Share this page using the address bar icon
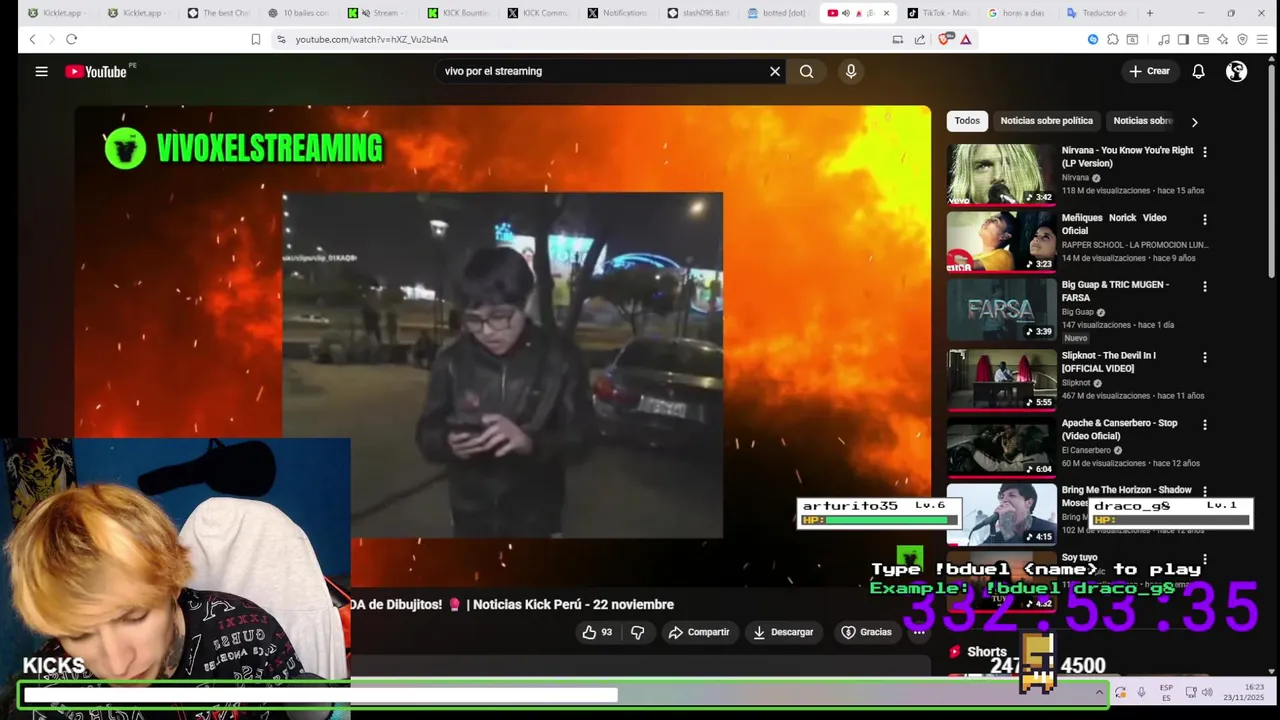 tap(919, 39)
